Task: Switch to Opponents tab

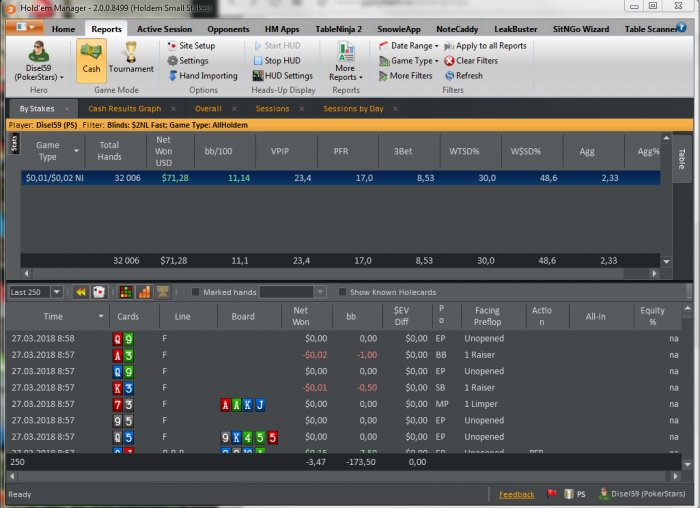Action: coord(228,29)
